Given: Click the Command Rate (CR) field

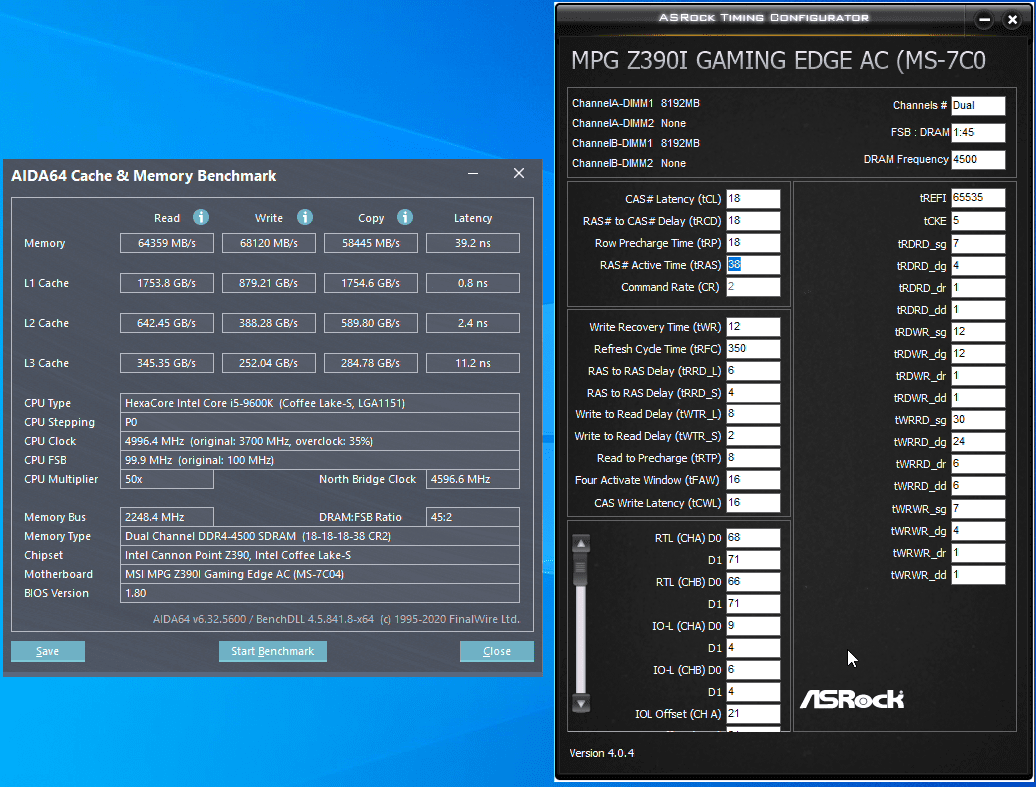Looking at the screenshot, I should point(753,287).
